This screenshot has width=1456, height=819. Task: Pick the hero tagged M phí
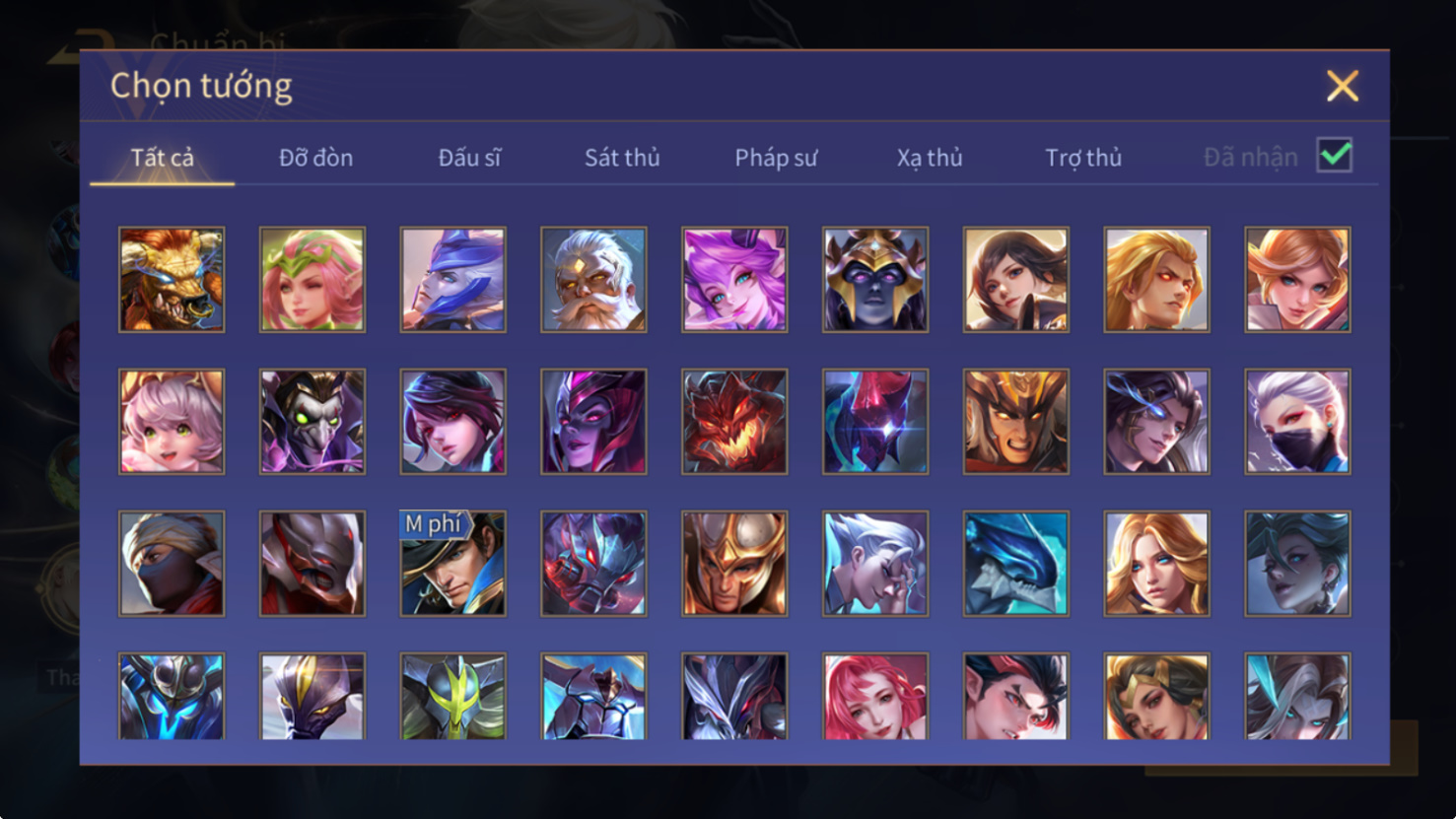click(453, 564)
